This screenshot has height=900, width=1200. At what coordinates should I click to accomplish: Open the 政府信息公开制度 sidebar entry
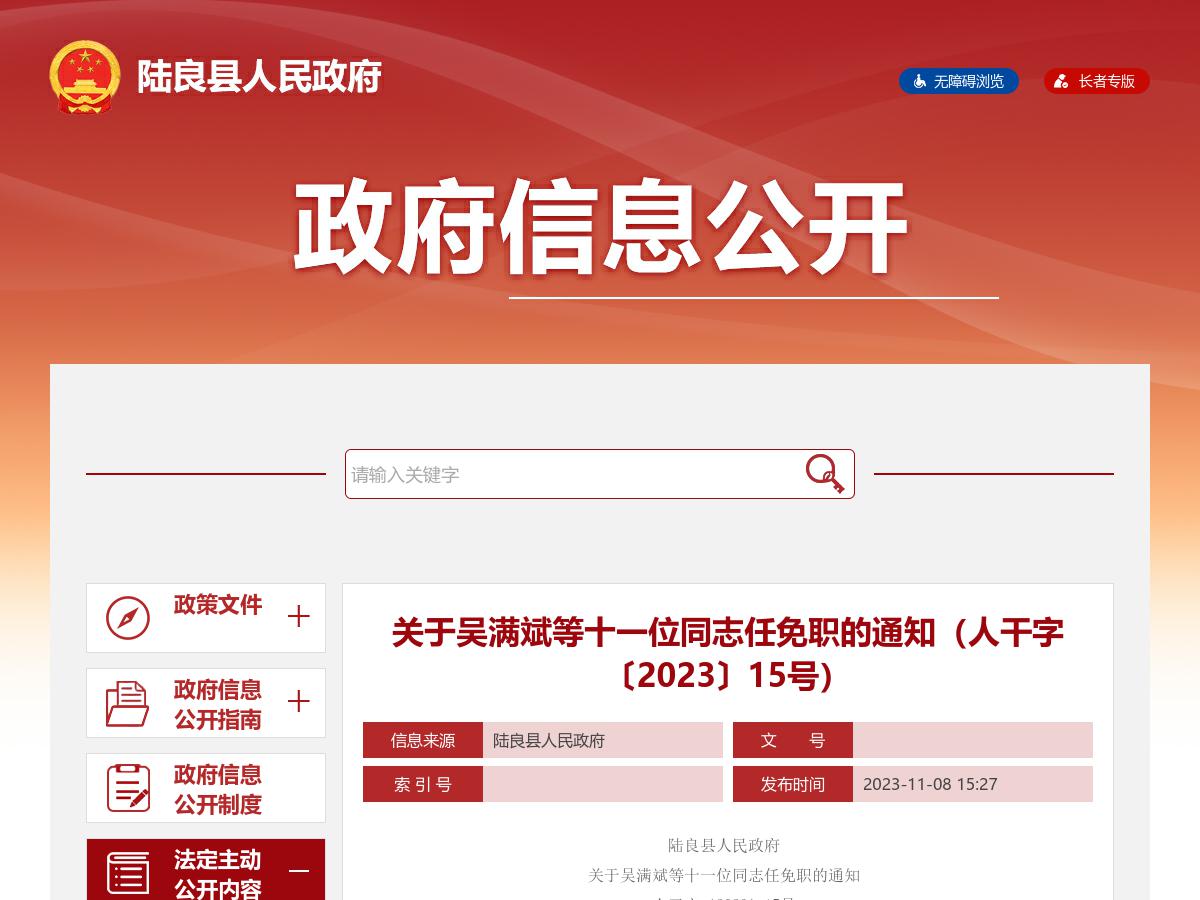(217, 787)
